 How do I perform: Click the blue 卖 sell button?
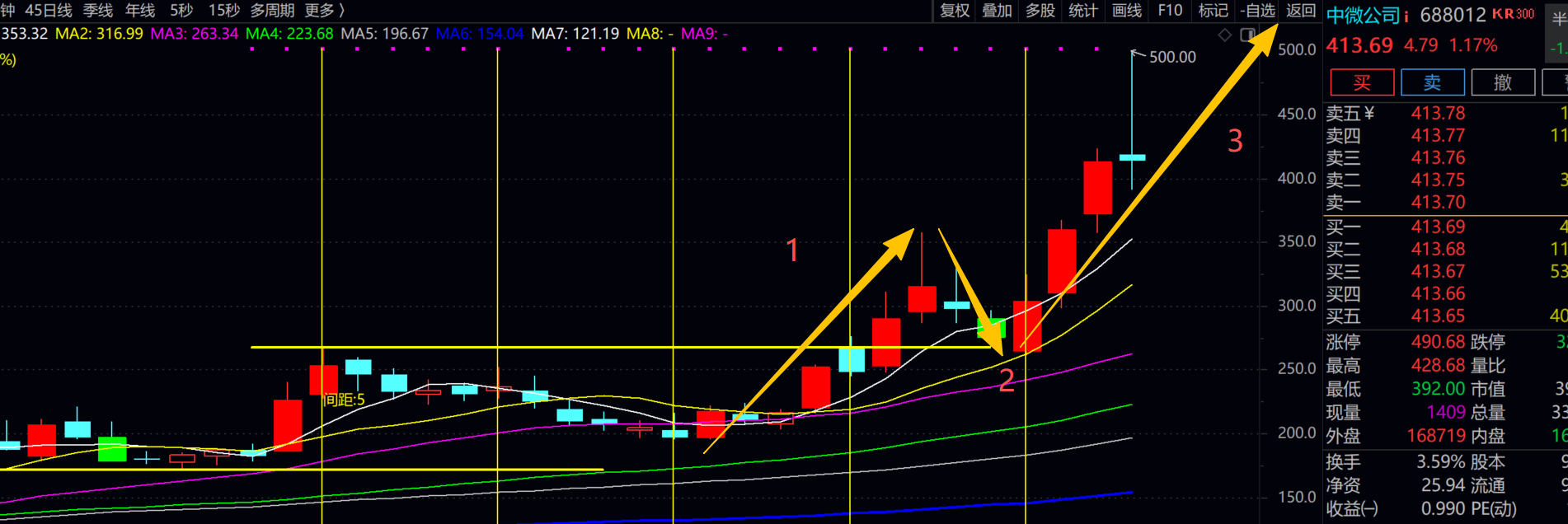tap(1433, 82)
